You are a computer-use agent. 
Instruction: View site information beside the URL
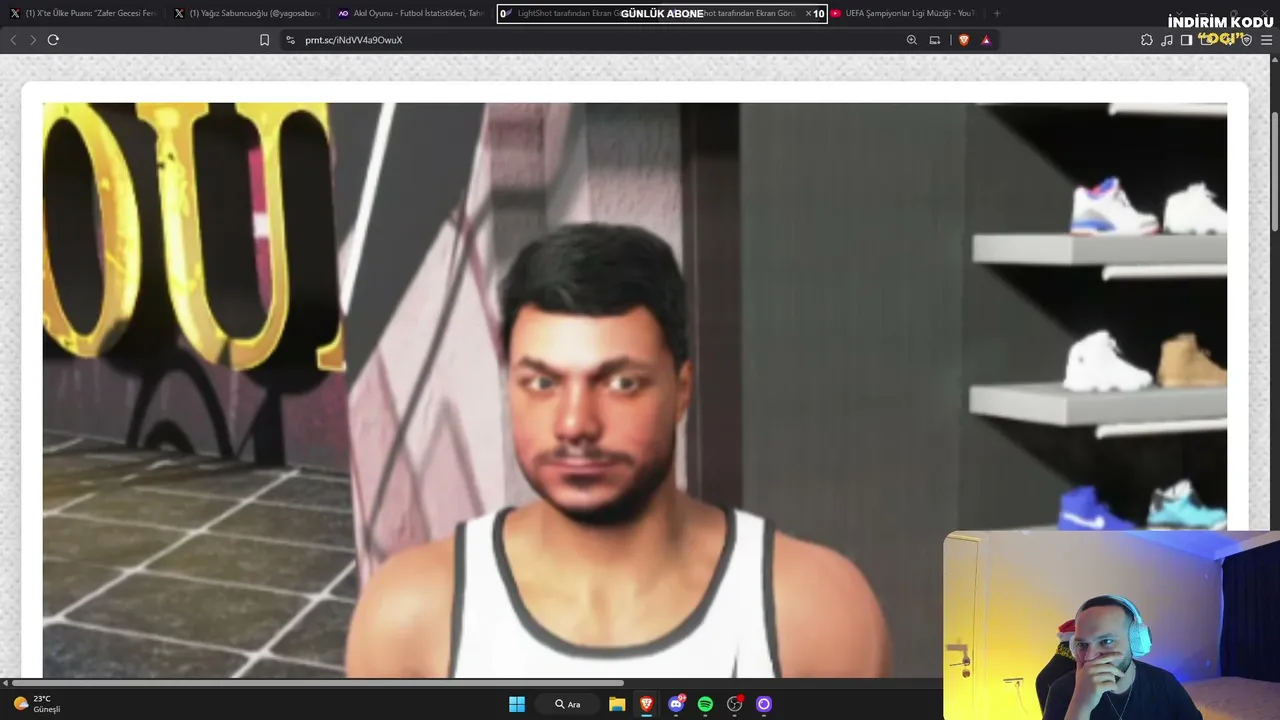click(x=290, y=40)
